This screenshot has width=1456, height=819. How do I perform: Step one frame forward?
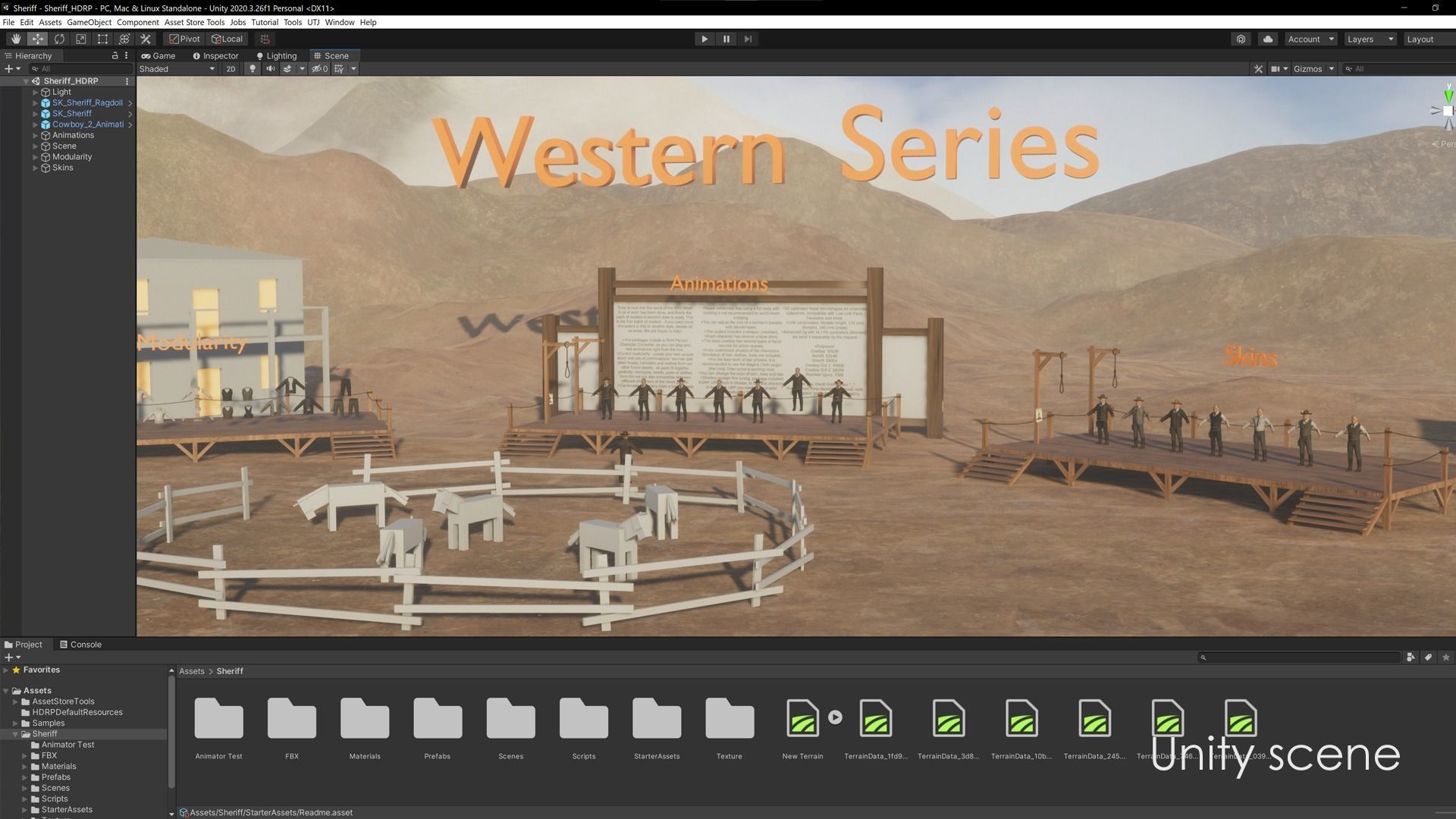tap(748, 39)
